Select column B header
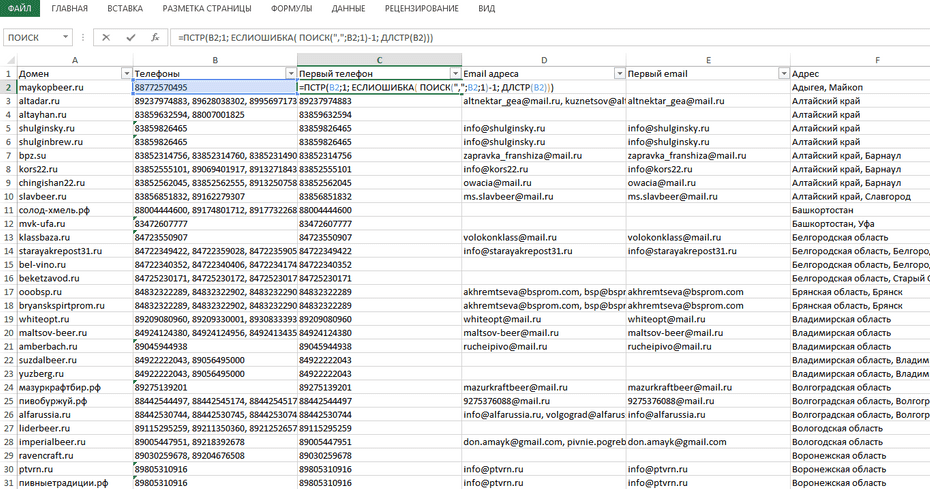This screenshot has width=930, height=489. click(215, 60)
